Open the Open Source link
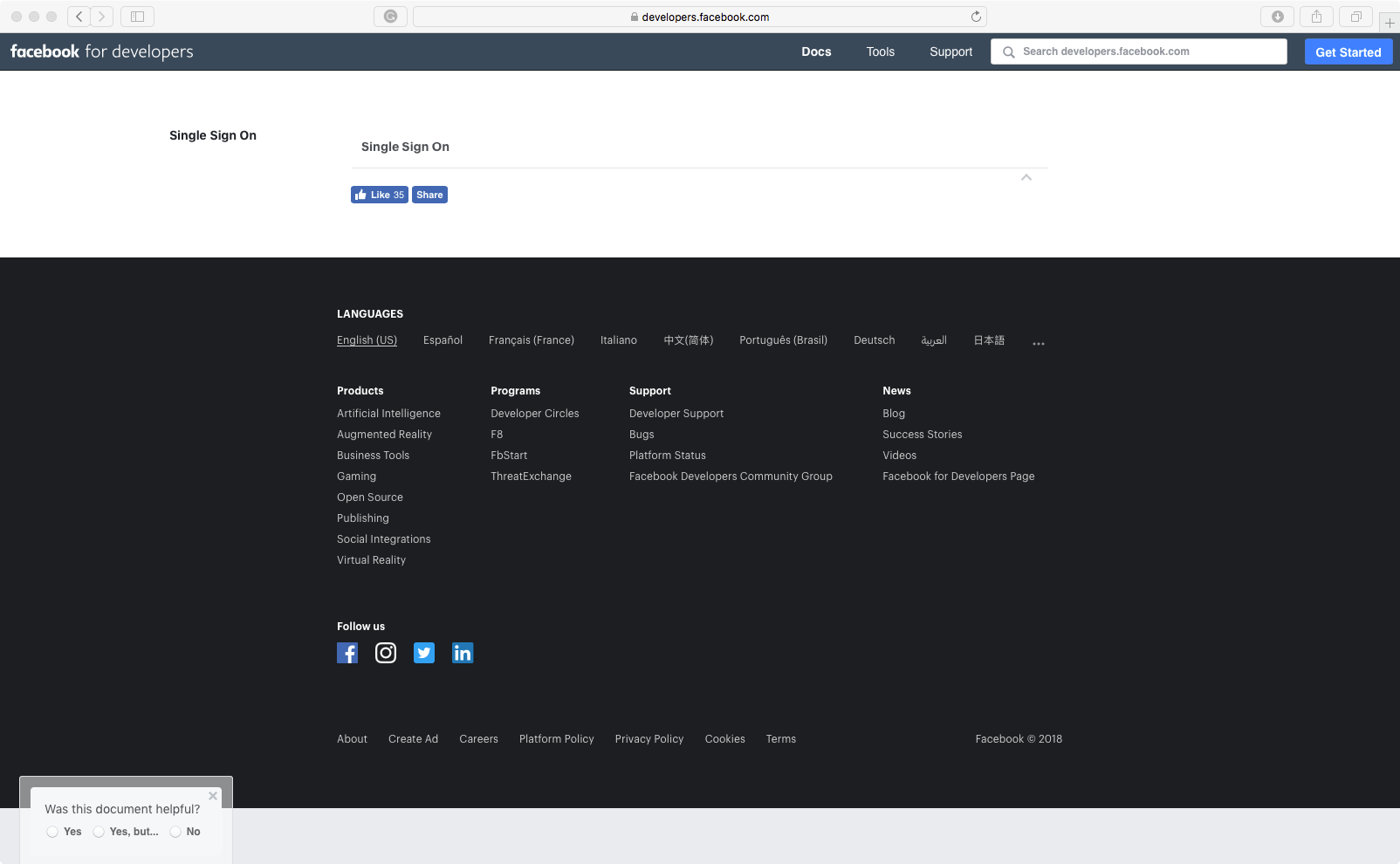Screen dimensions: 1400x864 click(x=370, y=497)
